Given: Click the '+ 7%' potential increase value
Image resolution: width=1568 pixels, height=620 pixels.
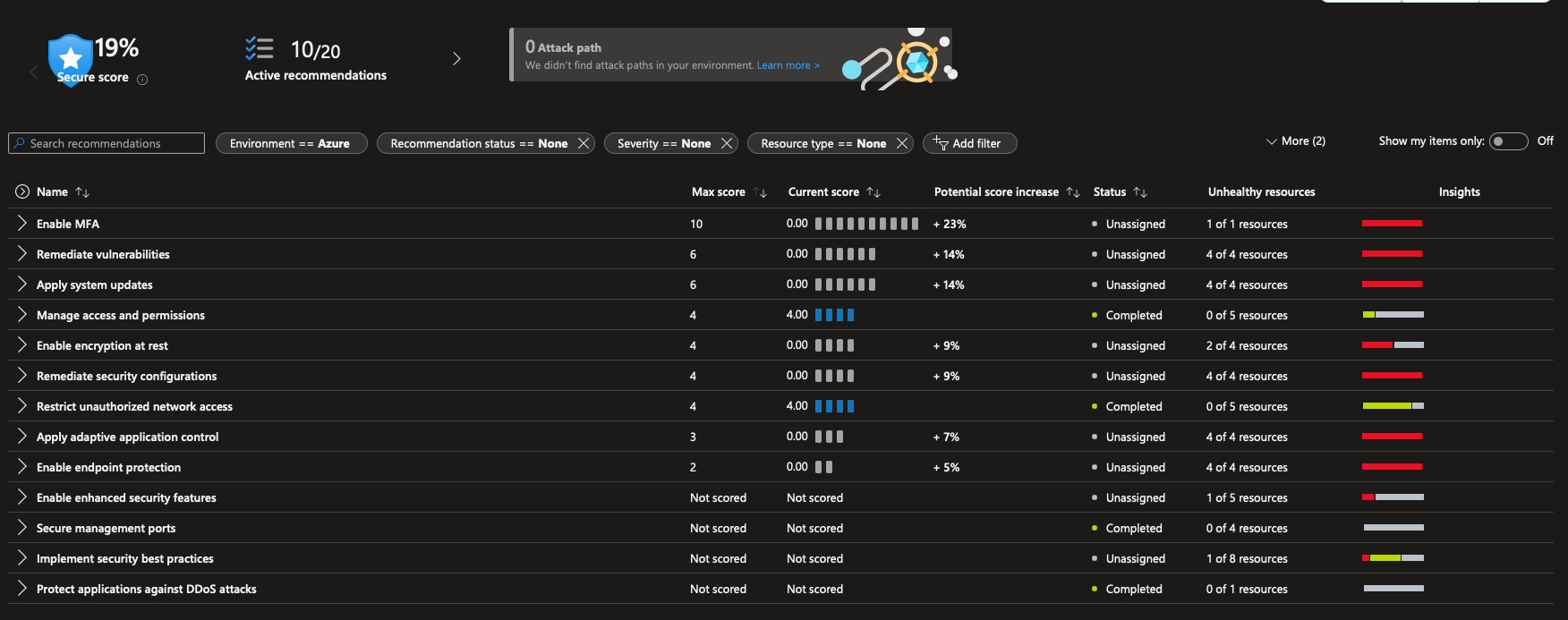Looking at the screenshot, I should click(946, 437).
